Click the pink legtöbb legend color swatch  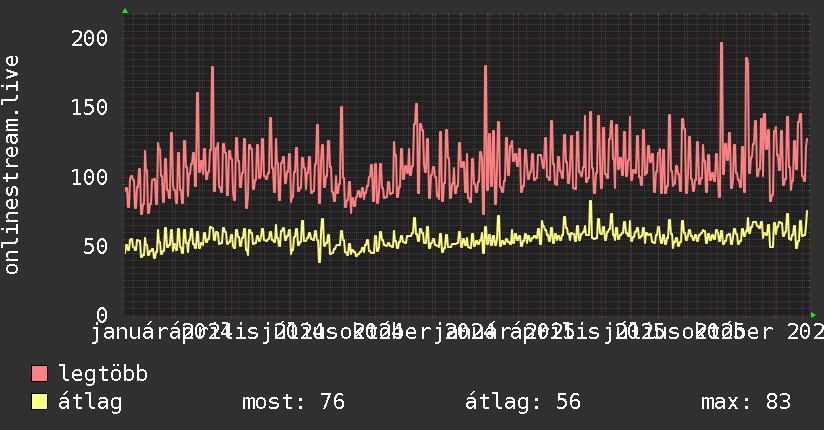pyautogui.click(x=39, y=374)
